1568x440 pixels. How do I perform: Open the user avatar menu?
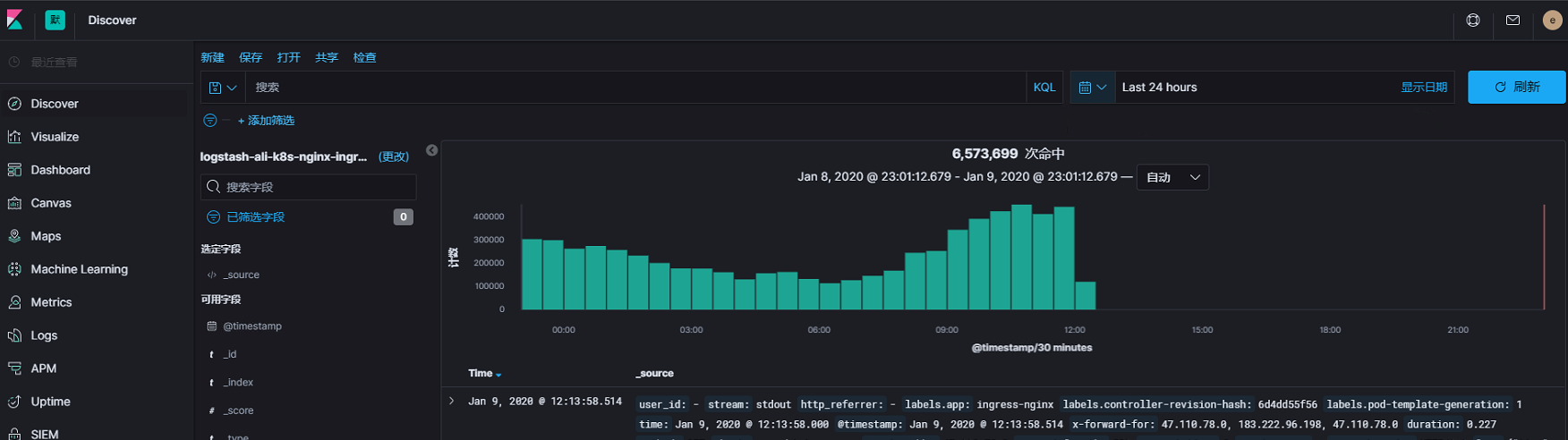tap(1552, 21)
